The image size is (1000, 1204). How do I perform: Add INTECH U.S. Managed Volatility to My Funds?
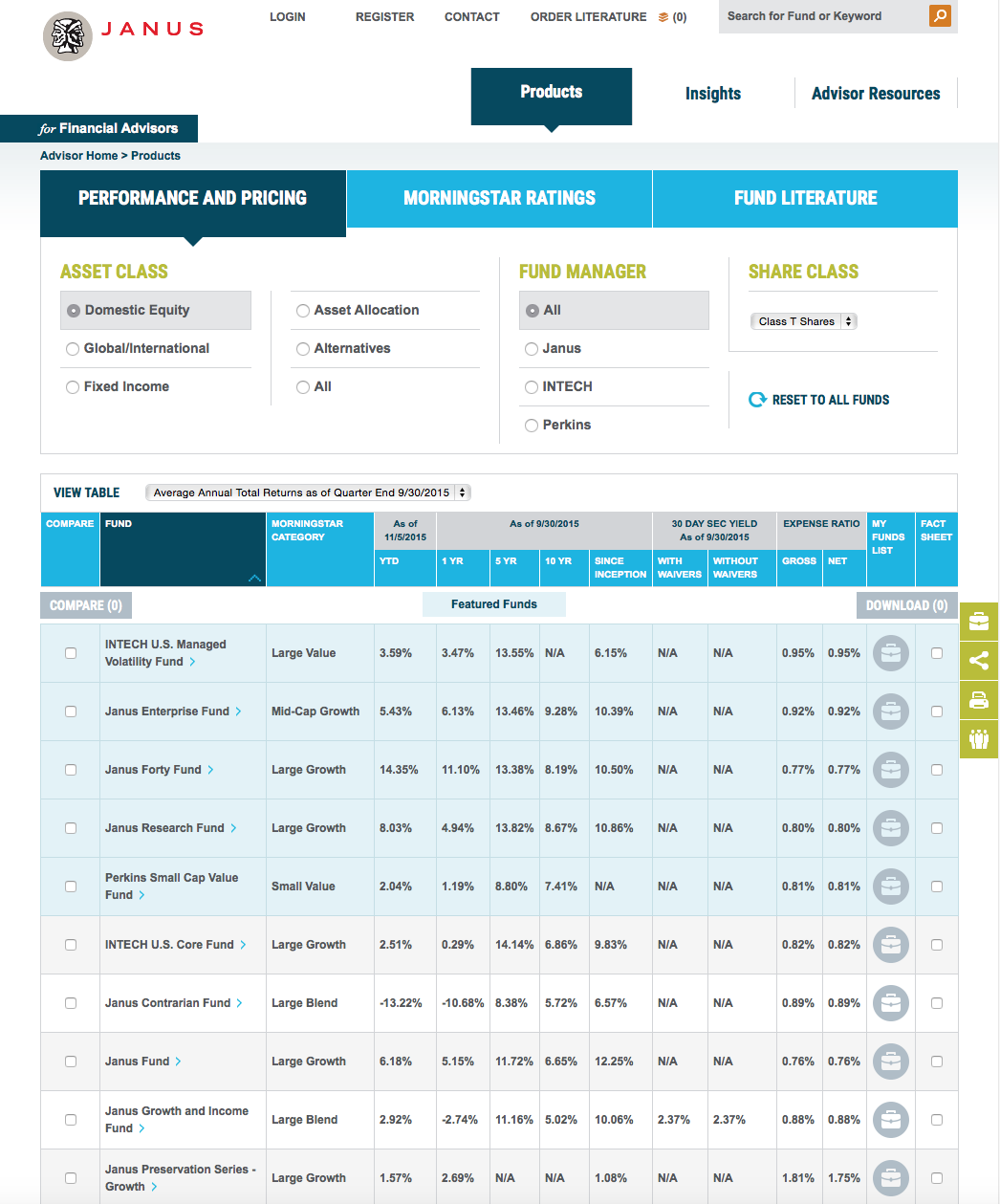891,653
